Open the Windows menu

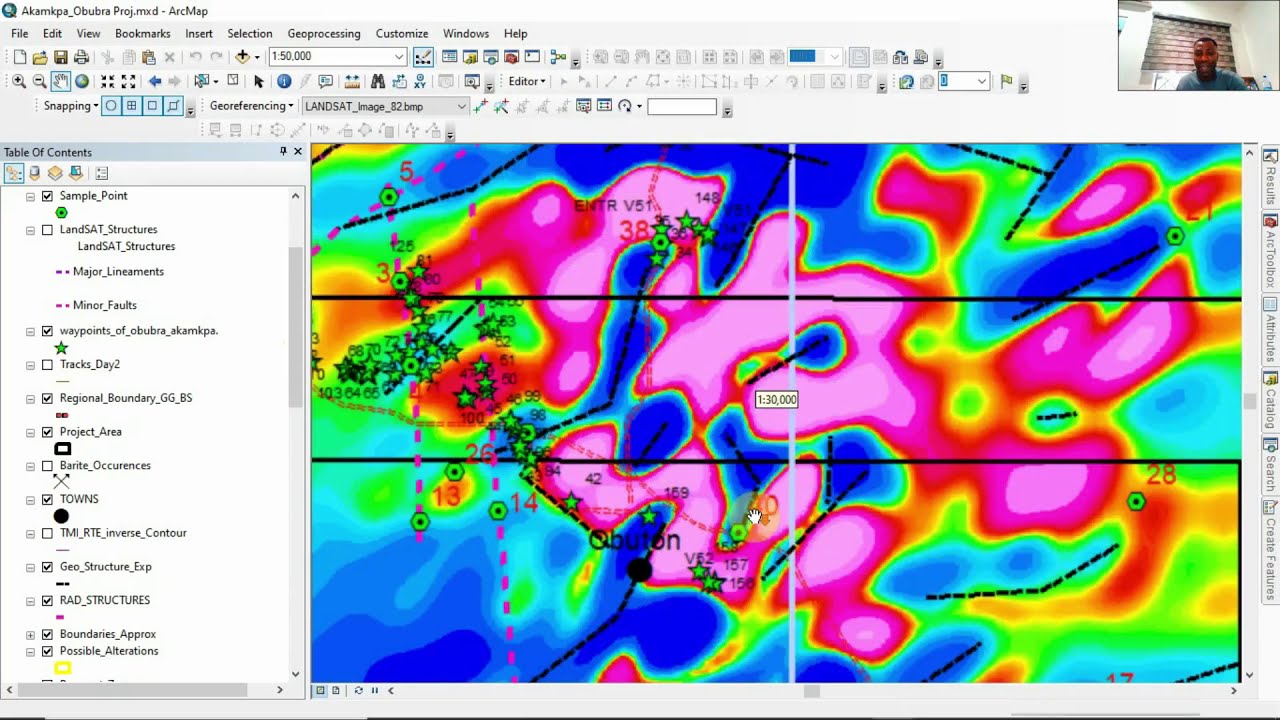[466, 33]
